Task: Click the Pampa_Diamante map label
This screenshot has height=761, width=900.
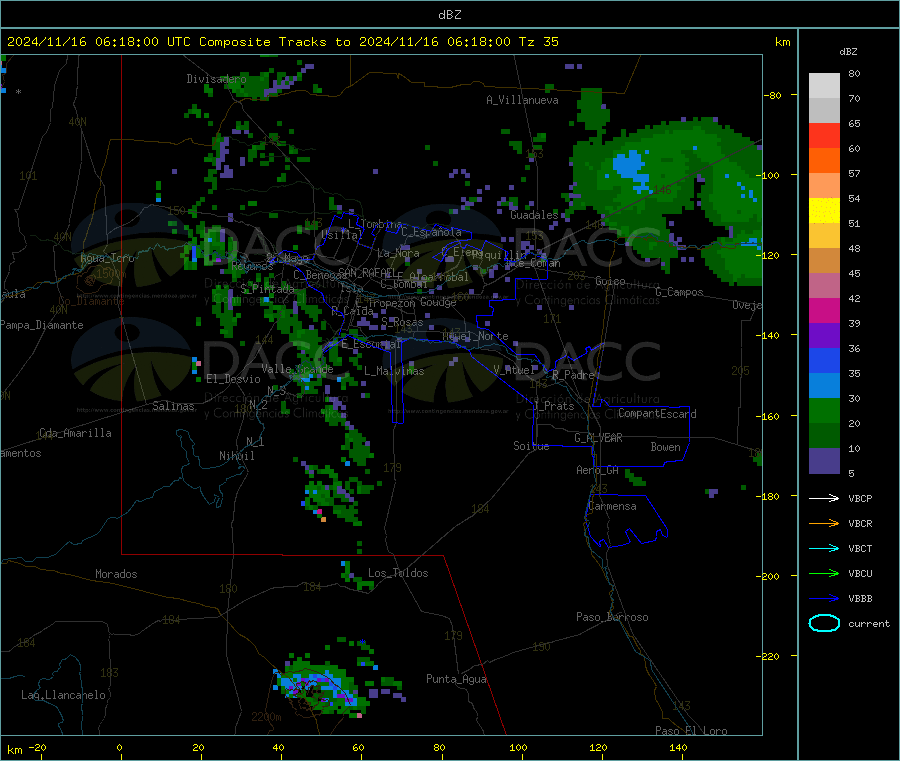Action: coord(42,325)
